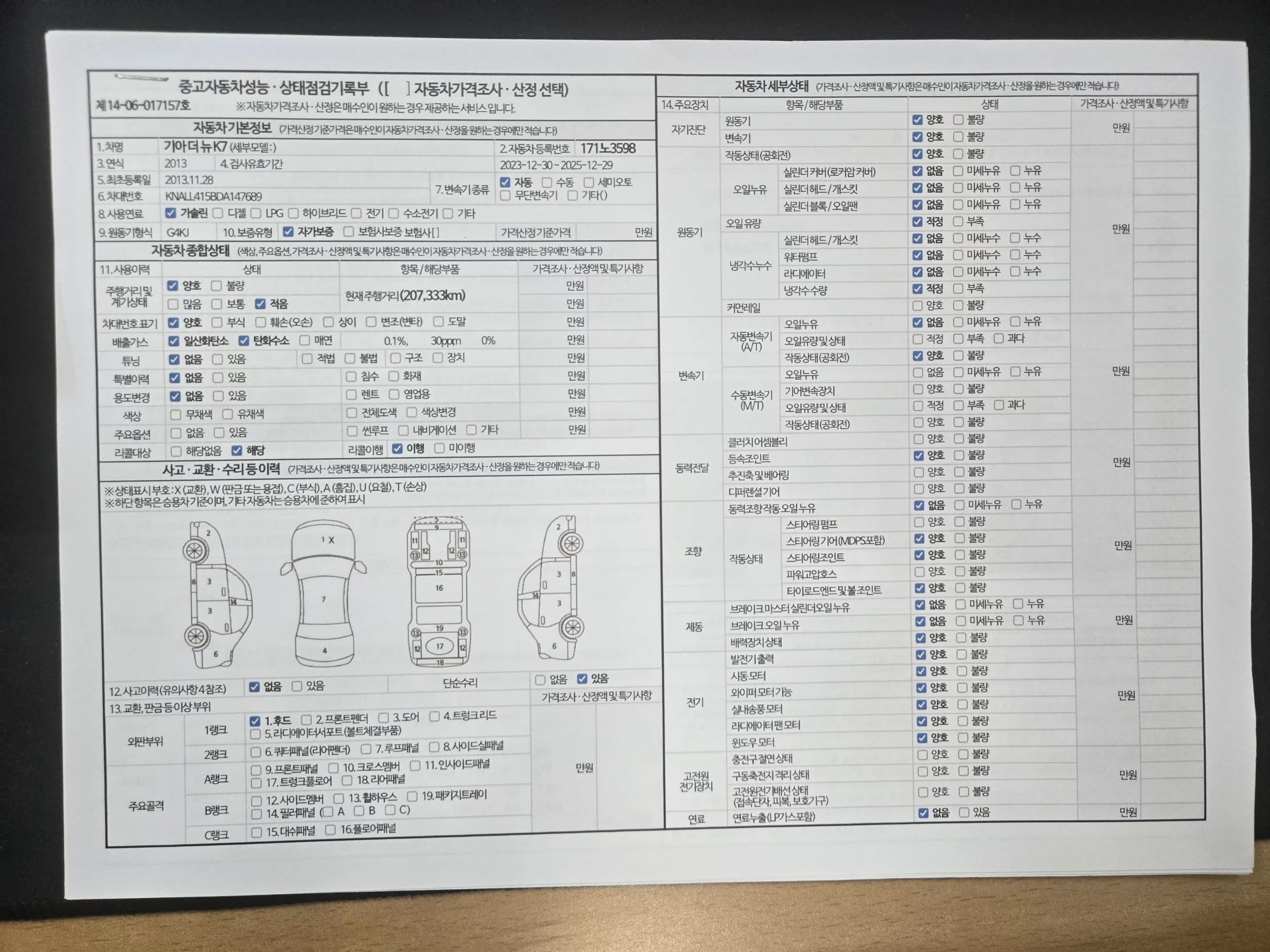Check the 수동 transmission checkbox
The height and width of the screenshot is (952, 1270).
tap(547, 182)
